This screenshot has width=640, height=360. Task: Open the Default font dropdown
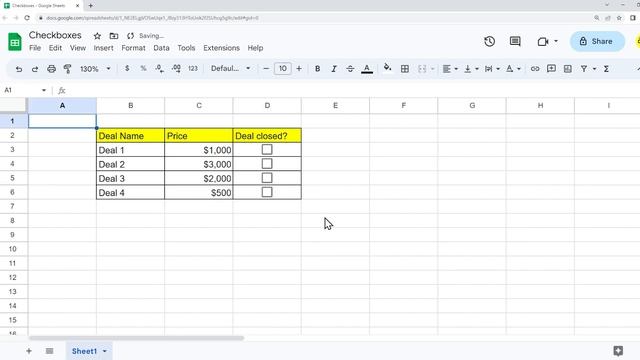(x=230, y=69)
